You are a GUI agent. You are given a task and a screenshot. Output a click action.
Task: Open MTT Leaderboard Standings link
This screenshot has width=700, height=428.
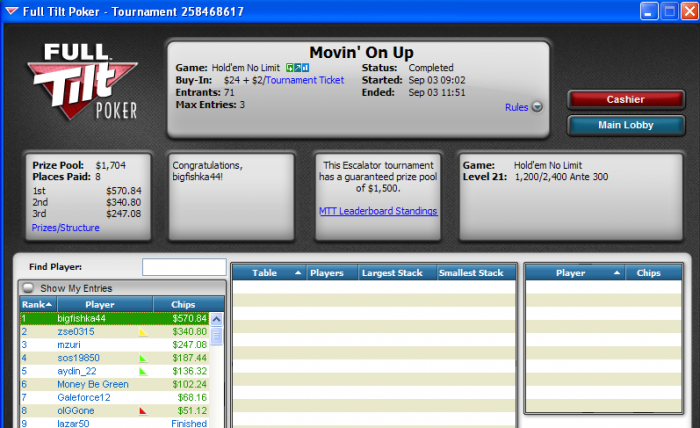click(378, 211)
